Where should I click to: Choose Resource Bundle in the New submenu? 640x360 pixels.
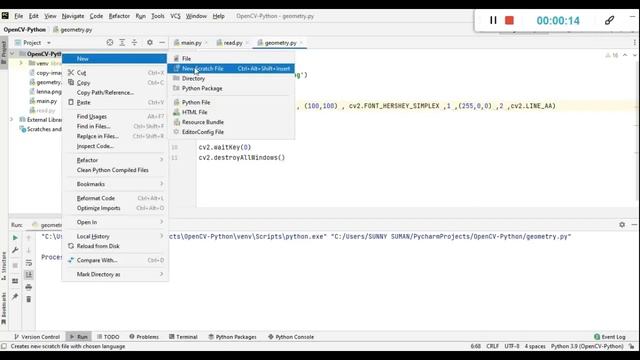[231, 122]
